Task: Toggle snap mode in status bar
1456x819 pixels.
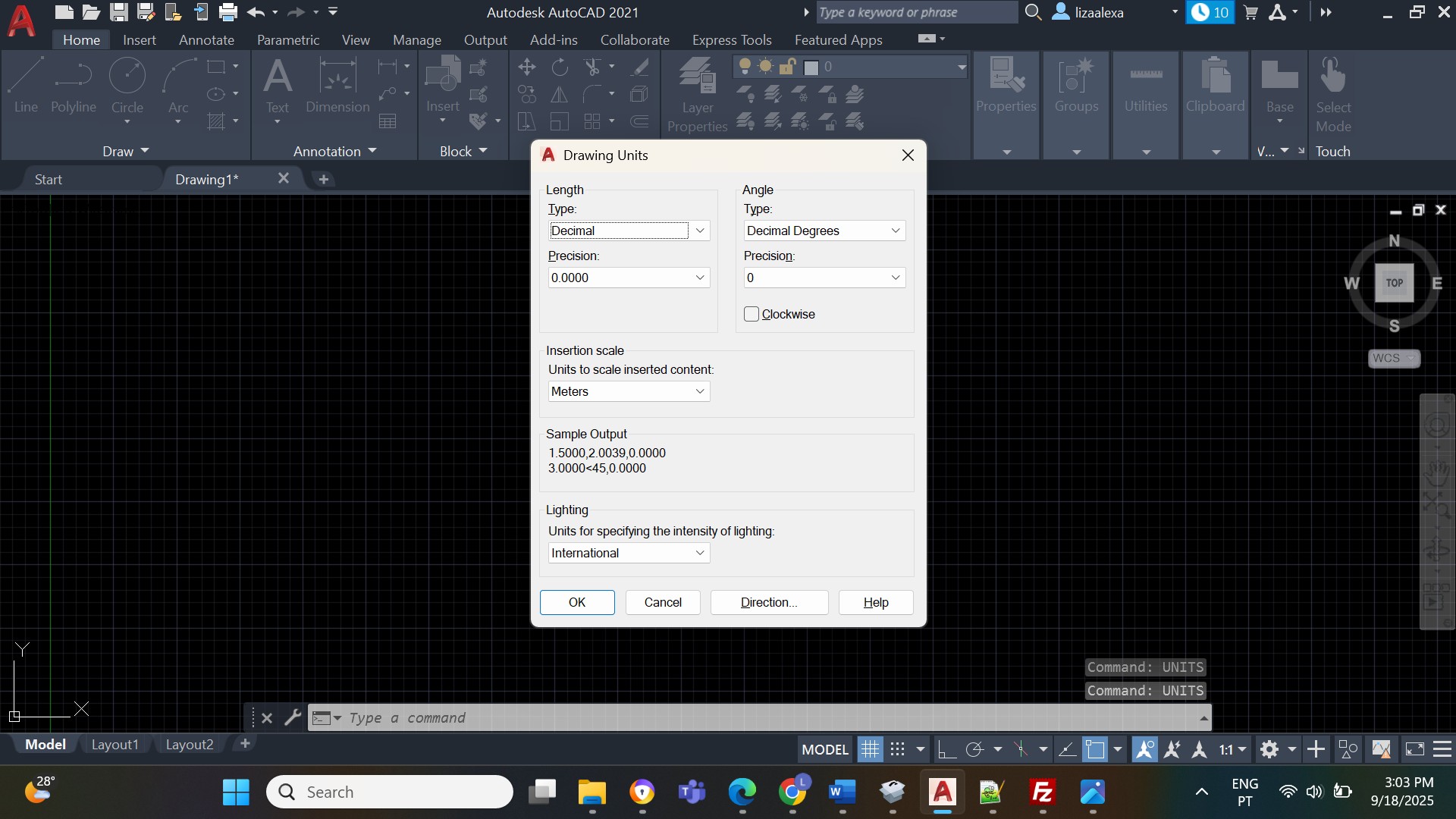Action: click(x=897, y=750)
